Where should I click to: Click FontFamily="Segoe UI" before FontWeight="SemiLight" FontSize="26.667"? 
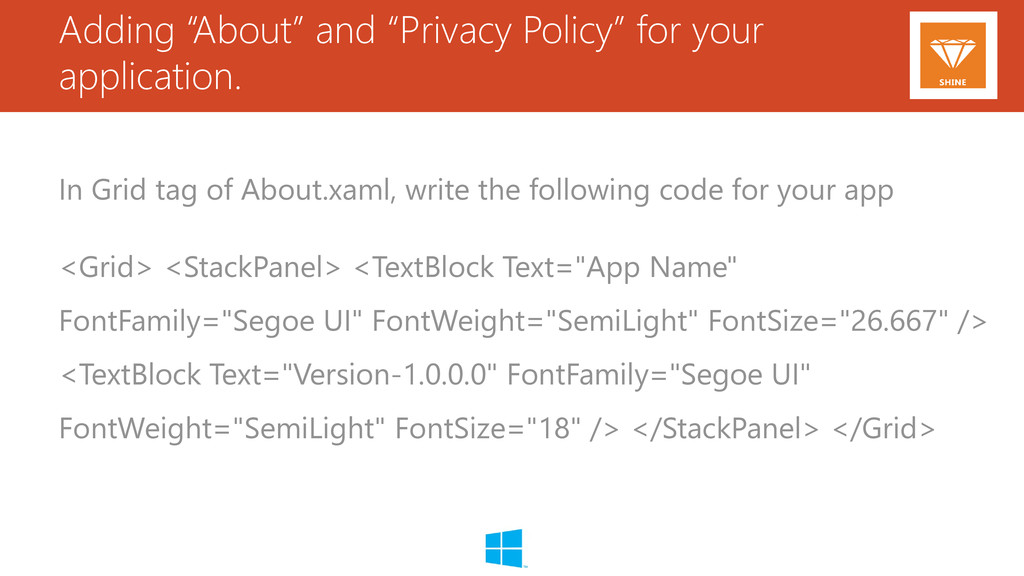pos(210,322)
